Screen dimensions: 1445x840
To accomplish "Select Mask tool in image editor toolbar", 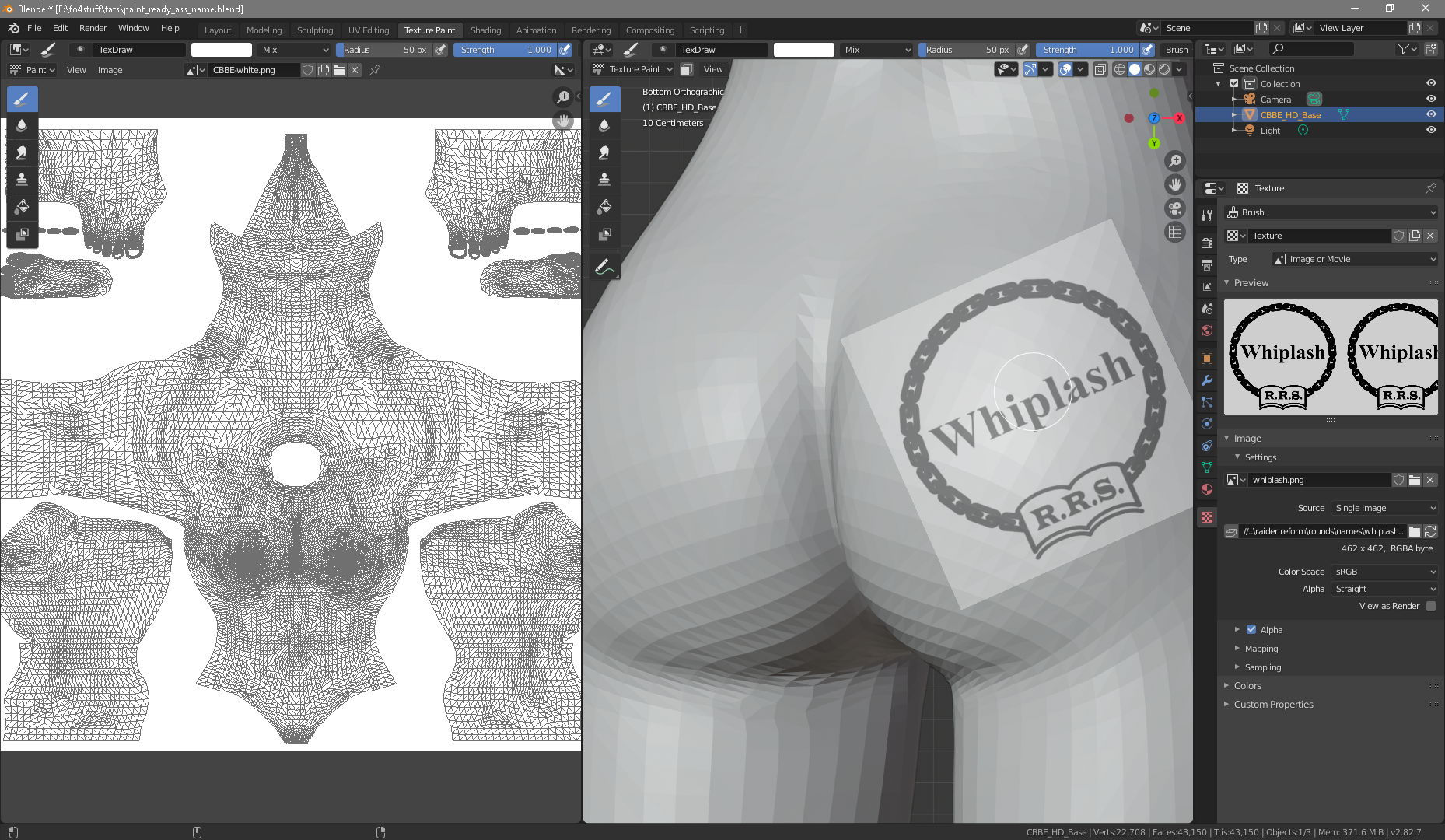I will [x=22, y=234].
